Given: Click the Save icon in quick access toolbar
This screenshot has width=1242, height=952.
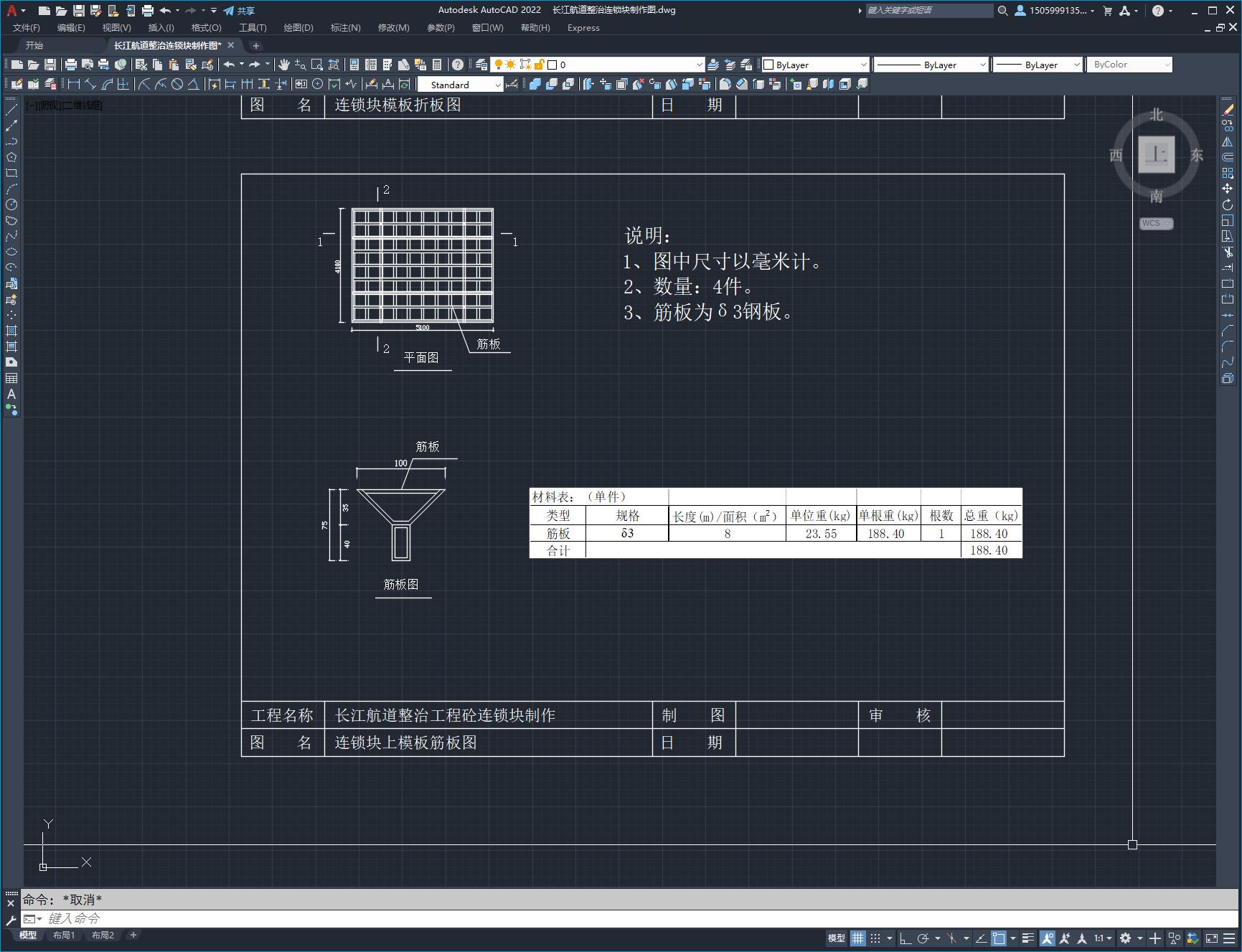Looking at the screenshot, I should [x=79, y=11].
